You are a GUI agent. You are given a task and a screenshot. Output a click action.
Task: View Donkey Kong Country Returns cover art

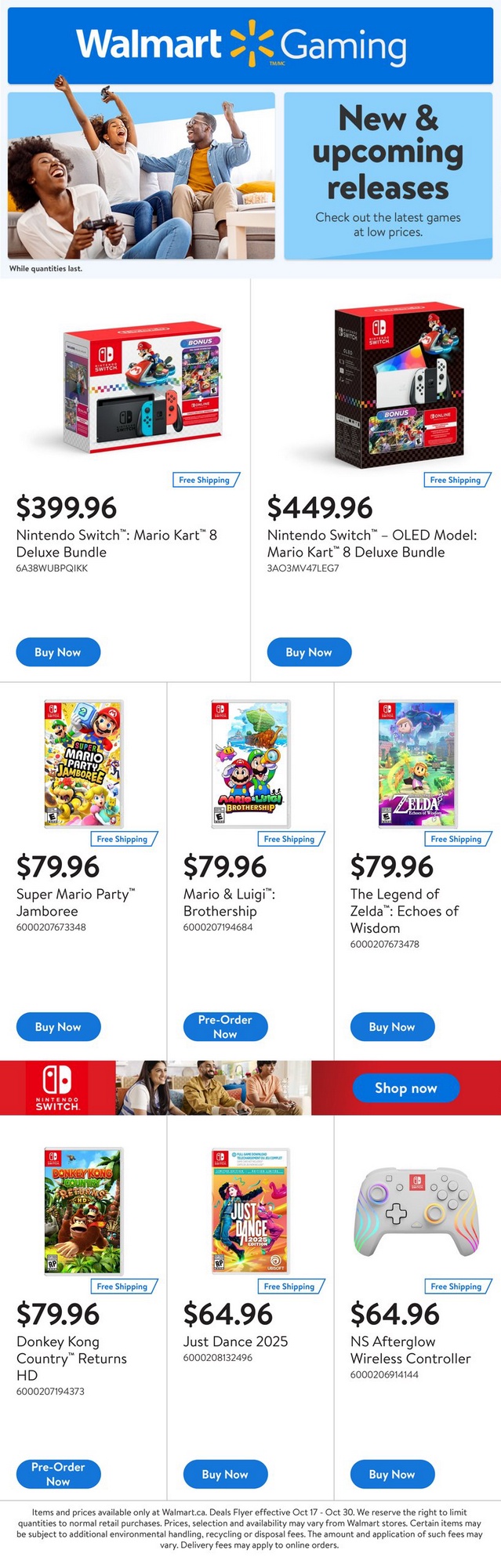(x=83, y=1211)
